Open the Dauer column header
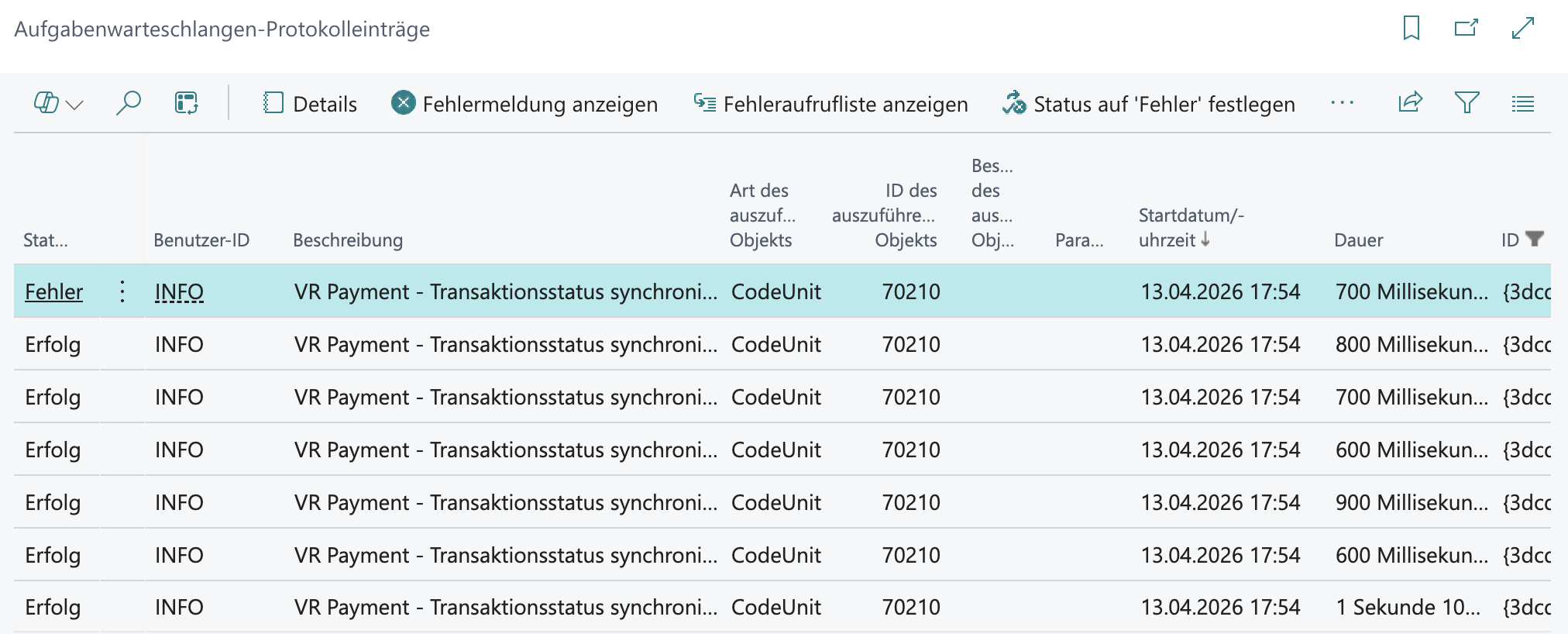Screen dimensions: 1568x634 coord(1358,240)
